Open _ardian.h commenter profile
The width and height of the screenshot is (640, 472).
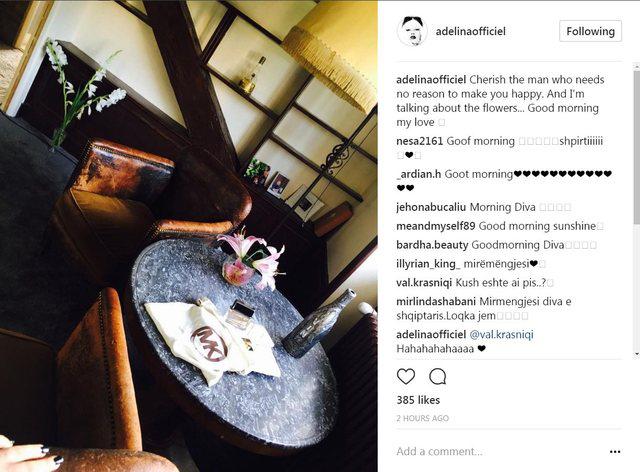tap(418, 174)
